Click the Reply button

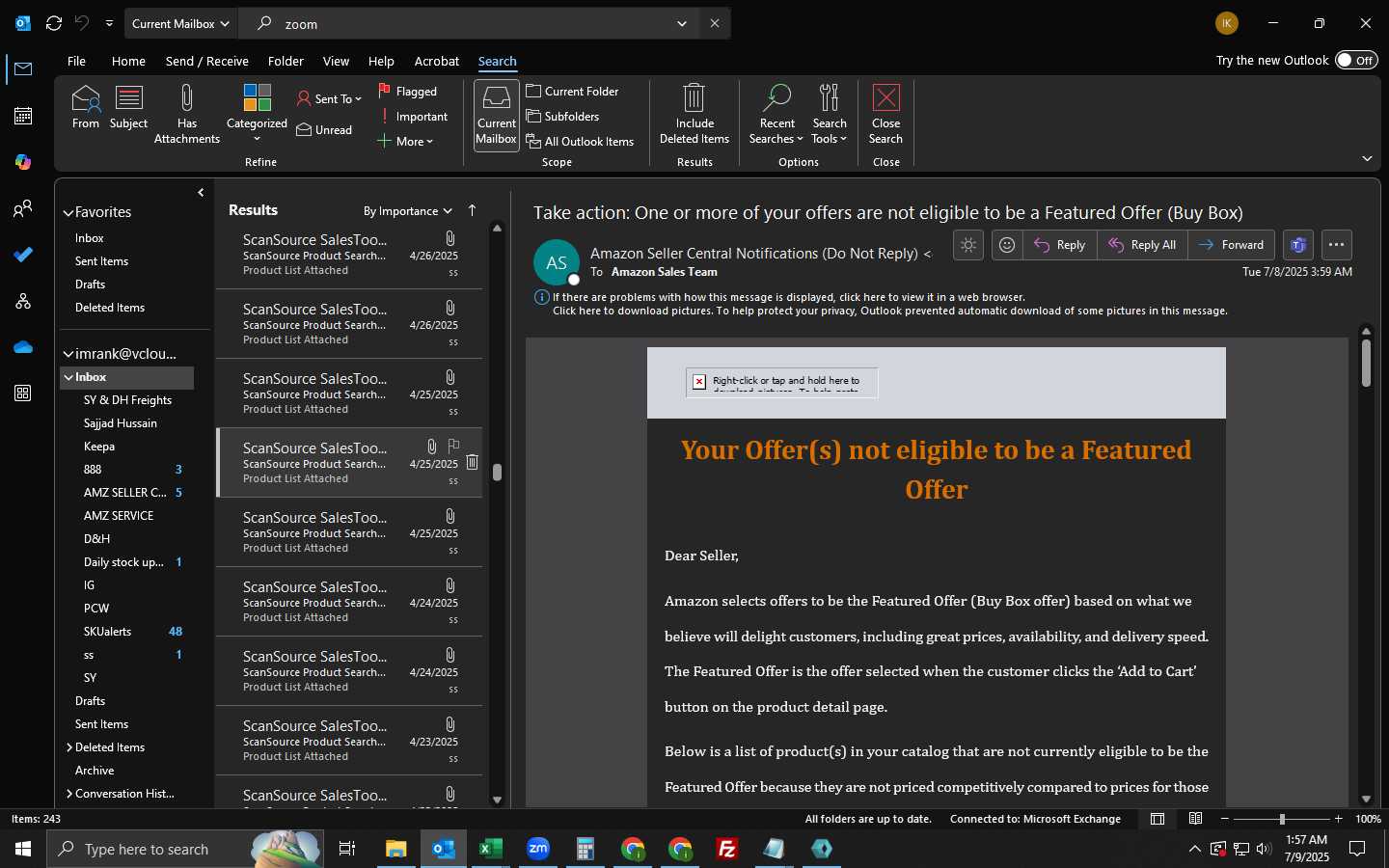(x=1061, y=245)
